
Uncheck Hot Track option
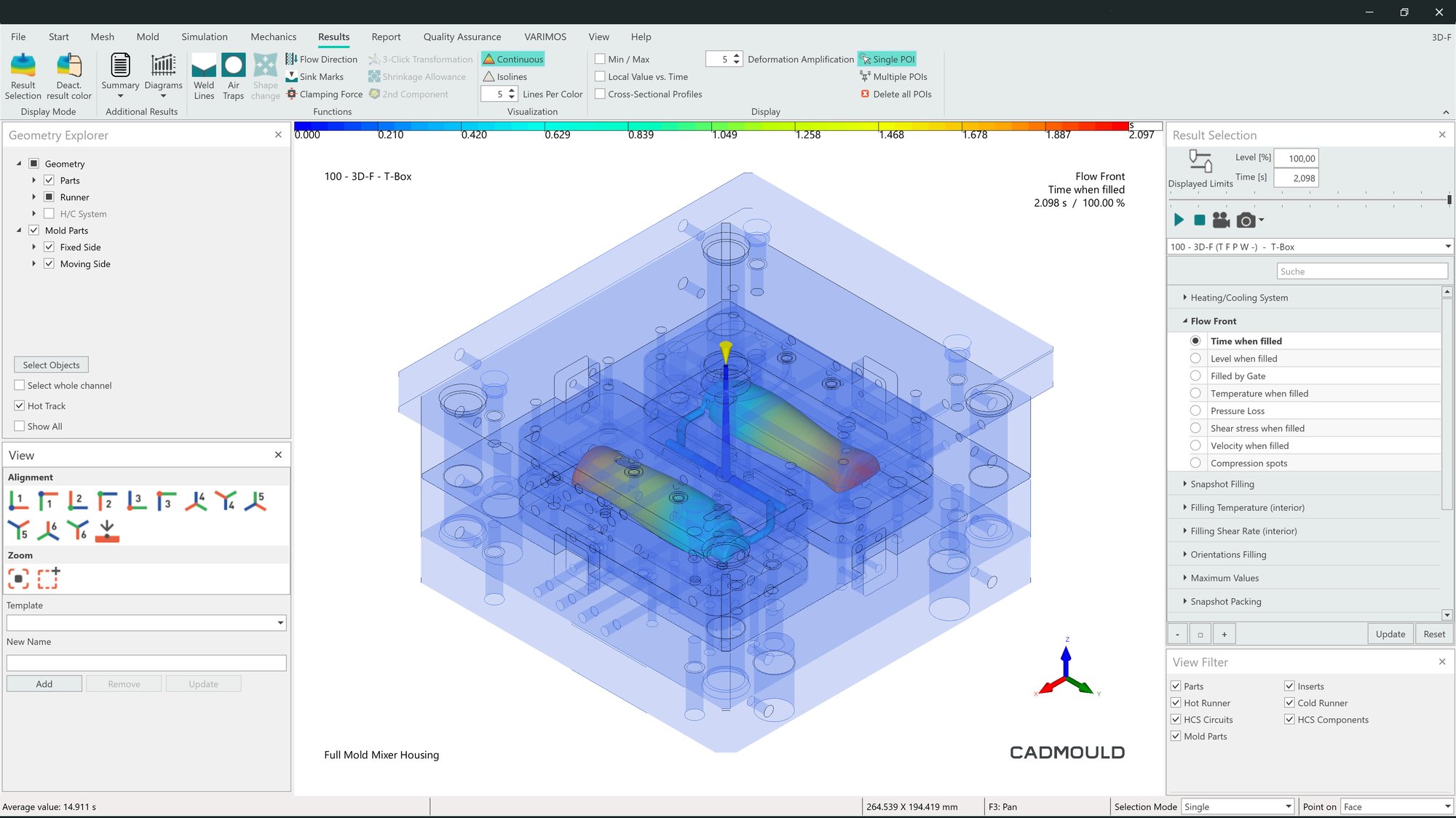(20, 405)
